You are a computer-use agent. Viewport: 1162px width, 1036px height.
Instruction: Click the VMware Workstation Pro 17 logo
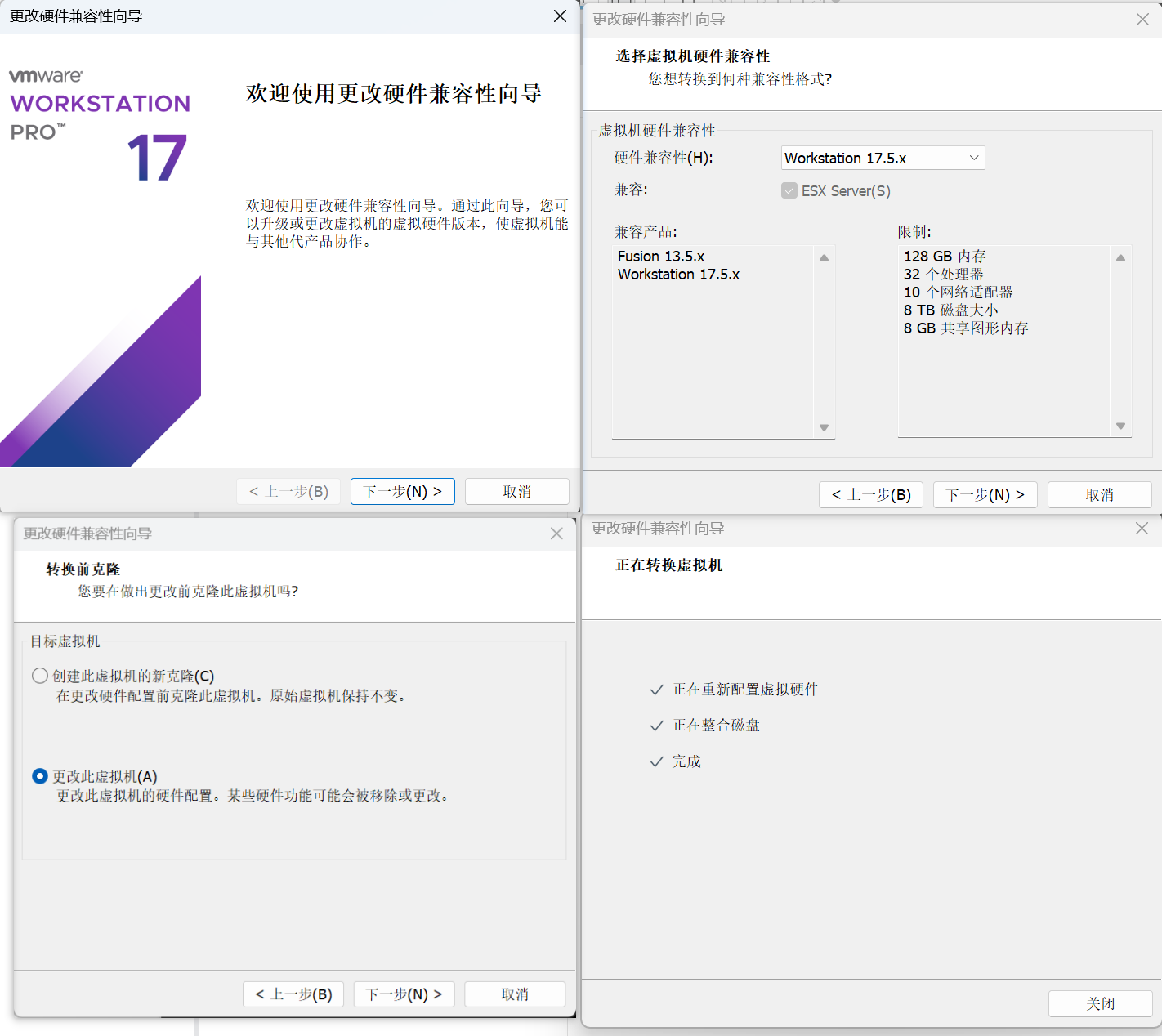pyautogui.click(x=98, y=123)
